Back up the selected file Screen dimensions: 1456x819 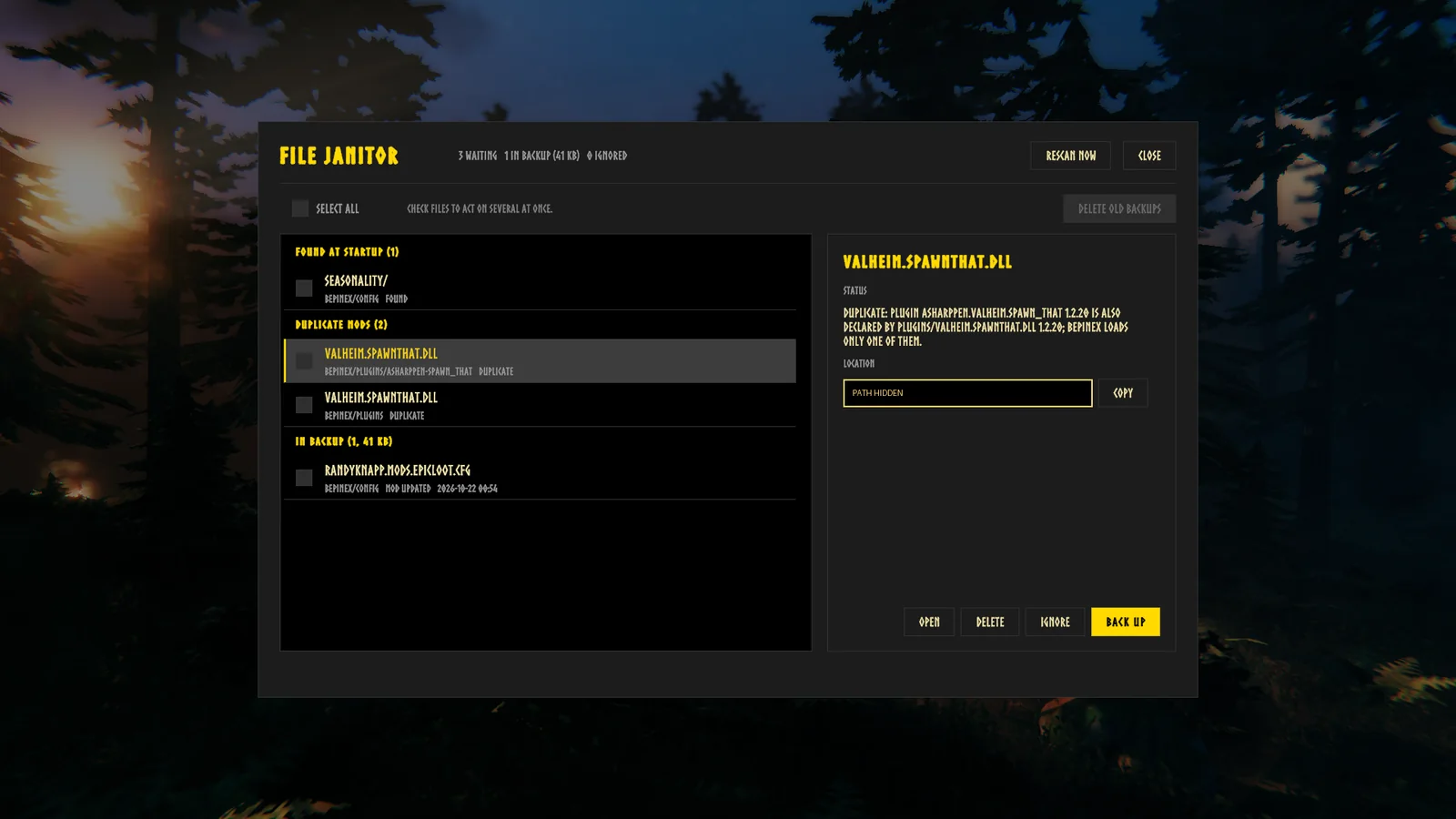pos(1126,622)
